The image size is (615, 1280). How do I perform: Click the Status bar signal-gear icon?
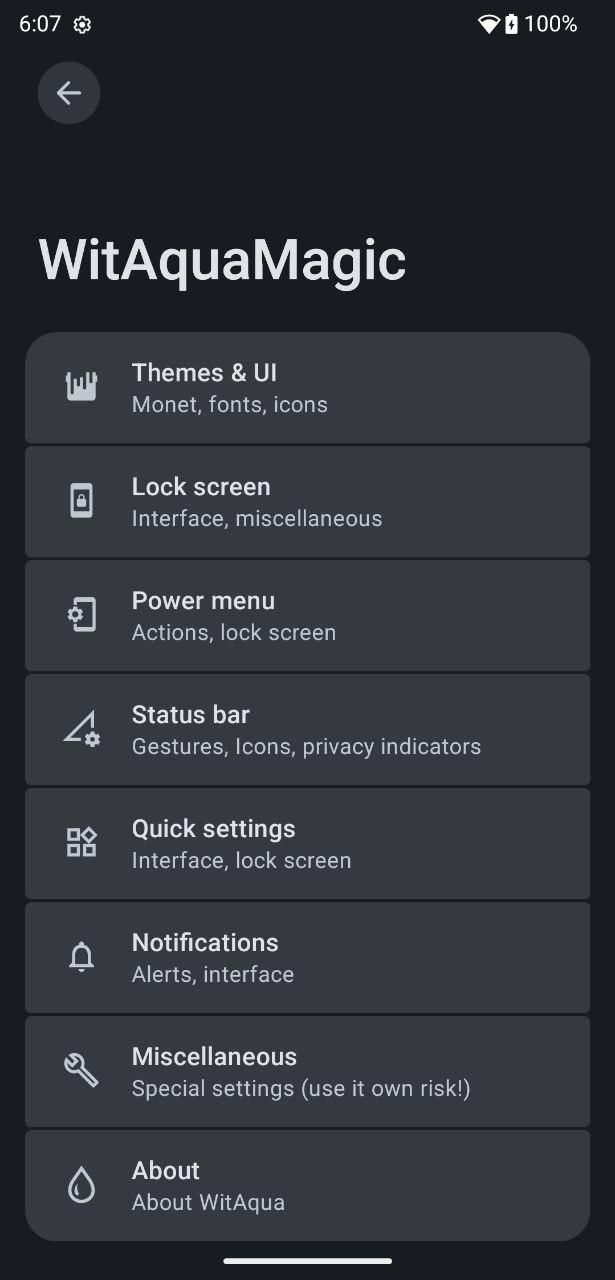[x=81, y=729]
